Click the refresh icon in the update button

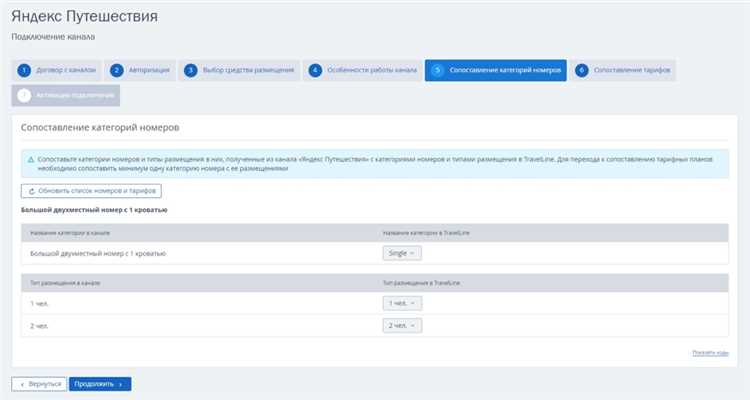[x=32, y=191]
